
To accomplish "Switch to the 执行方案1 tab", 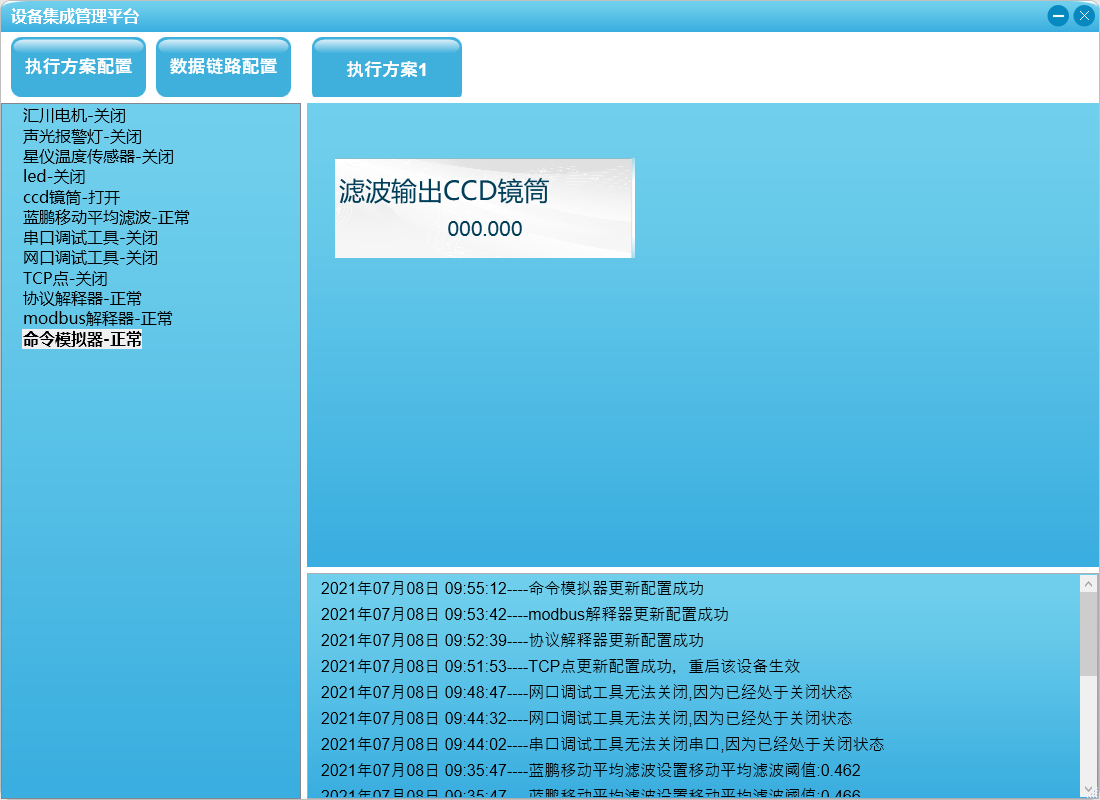I will (x=386, y=69).
